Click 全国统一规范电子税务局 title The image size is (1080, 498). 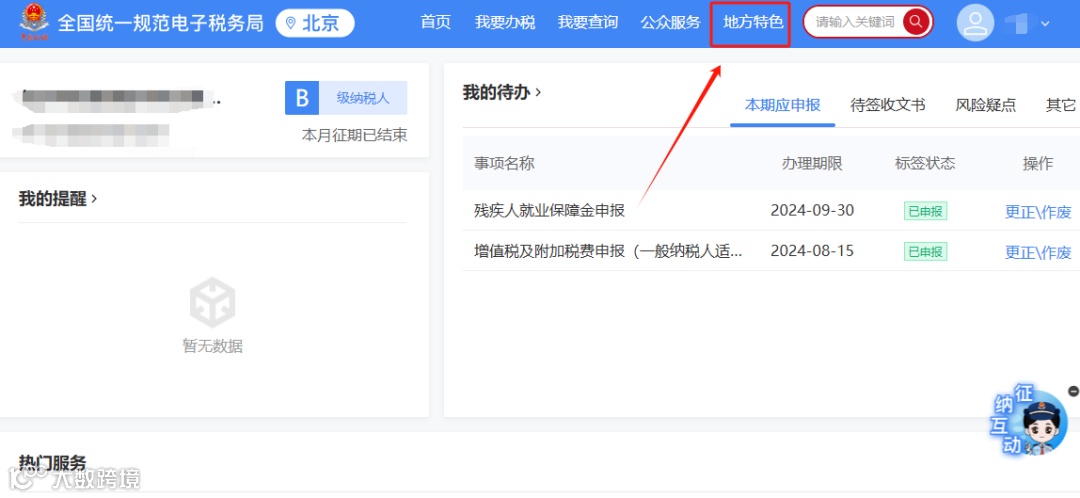[160, 23]
